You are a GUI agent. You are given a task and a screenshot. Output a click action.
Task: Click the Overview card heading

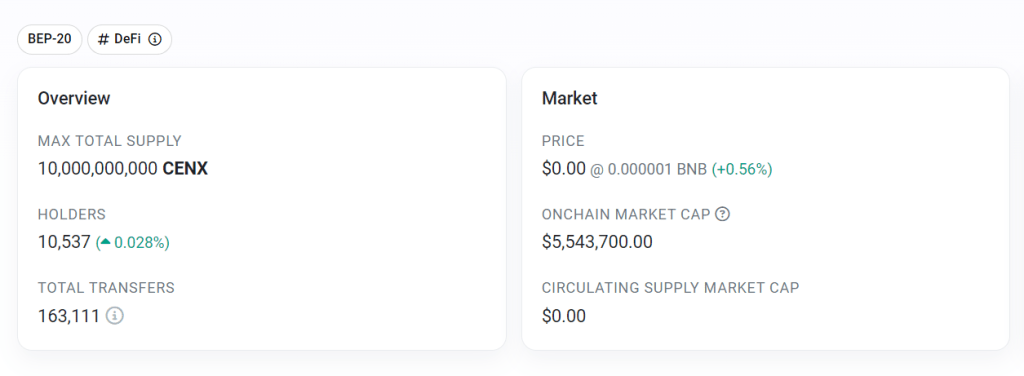74,98
